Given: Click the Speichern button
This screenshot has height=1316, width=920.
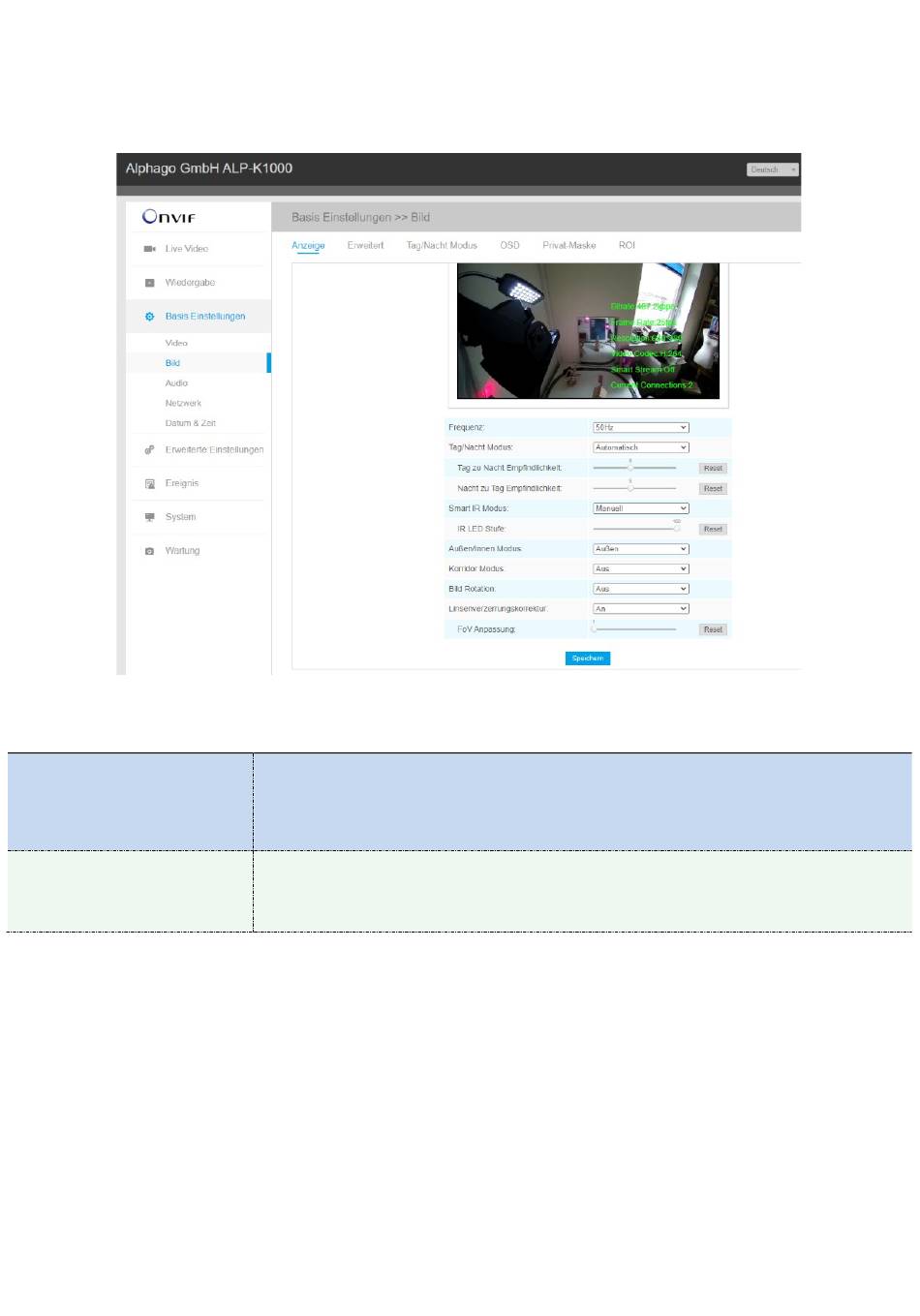Looking at the screenshot, I should [588, 658].
